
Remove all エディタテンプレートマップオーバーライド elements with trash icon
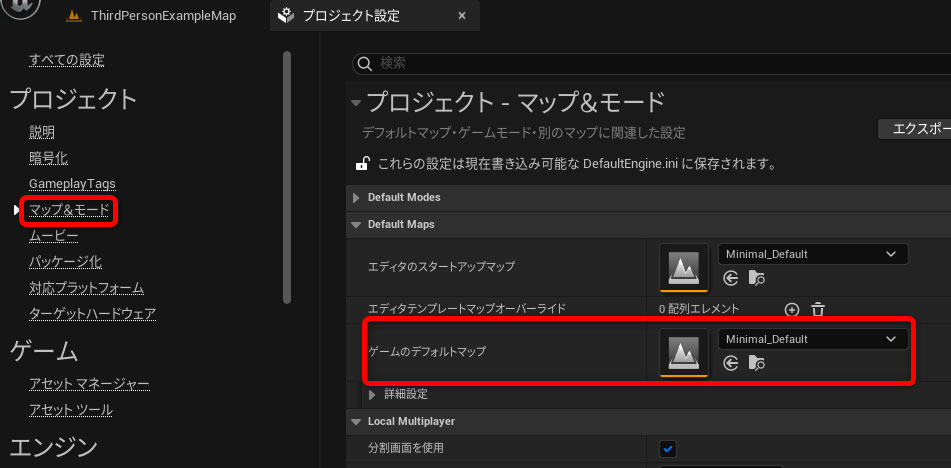tap(818, 310)
